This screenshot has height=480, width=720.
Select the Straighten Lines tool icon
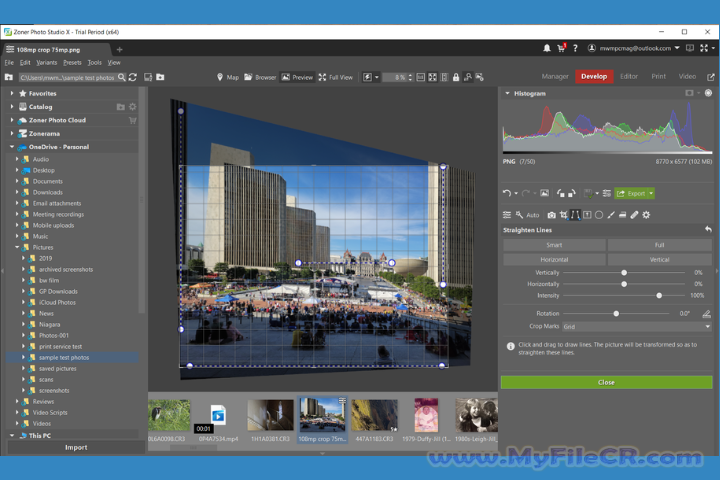click(575, 215)
